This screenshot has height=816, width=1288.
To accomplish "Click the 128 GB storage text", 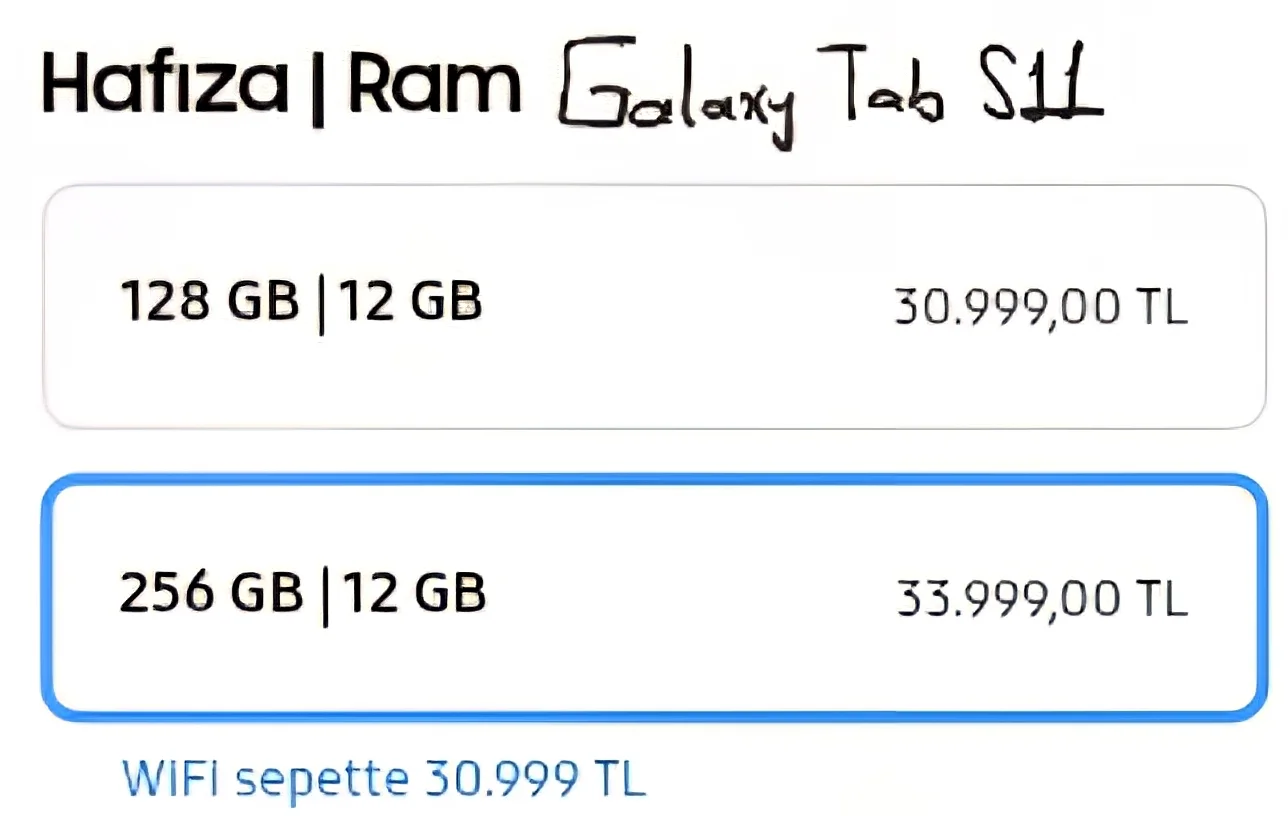I will pos(210,301).
